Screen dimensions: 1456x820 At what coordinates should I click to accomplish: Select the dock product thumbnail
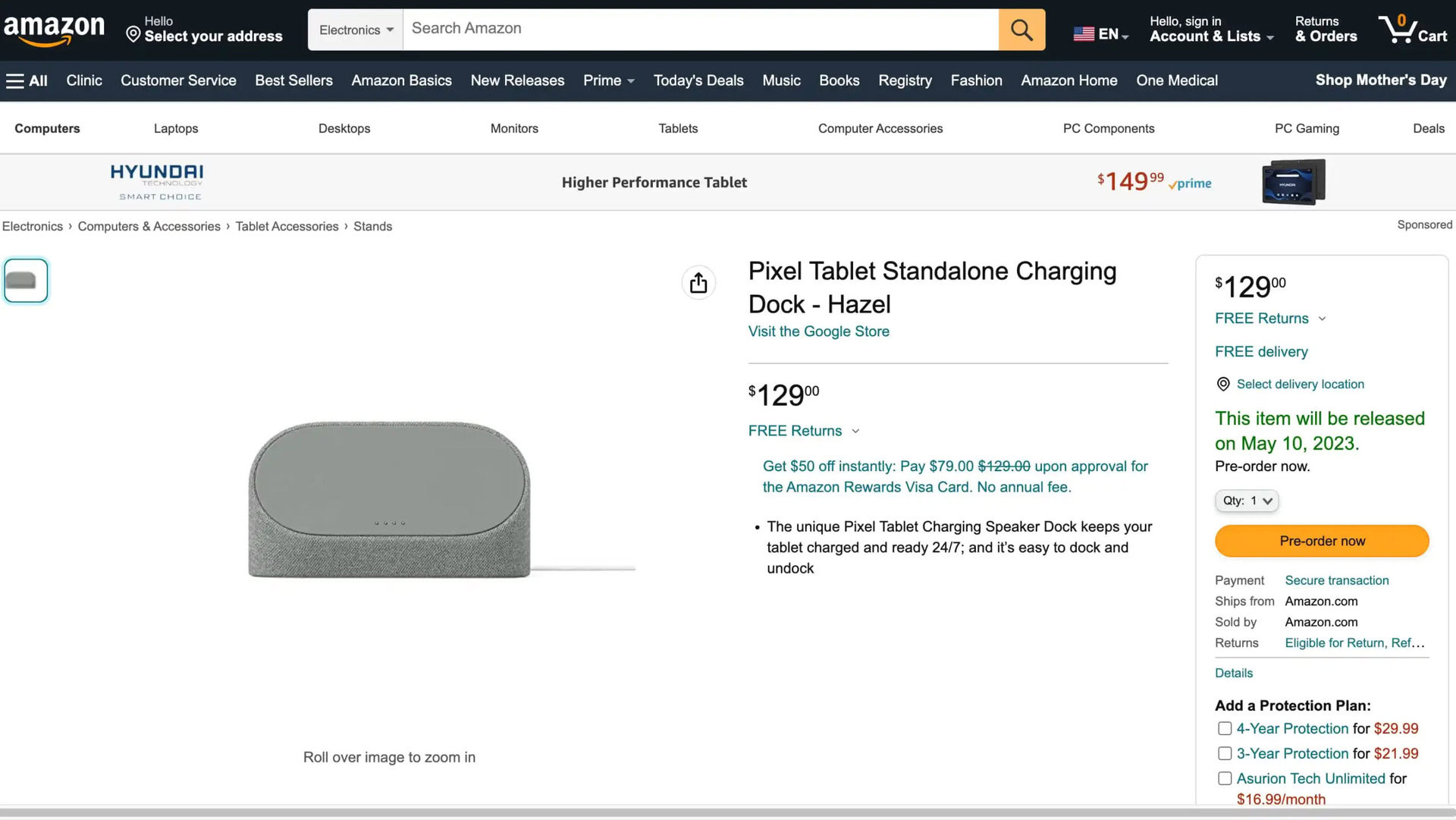point(26,281)
